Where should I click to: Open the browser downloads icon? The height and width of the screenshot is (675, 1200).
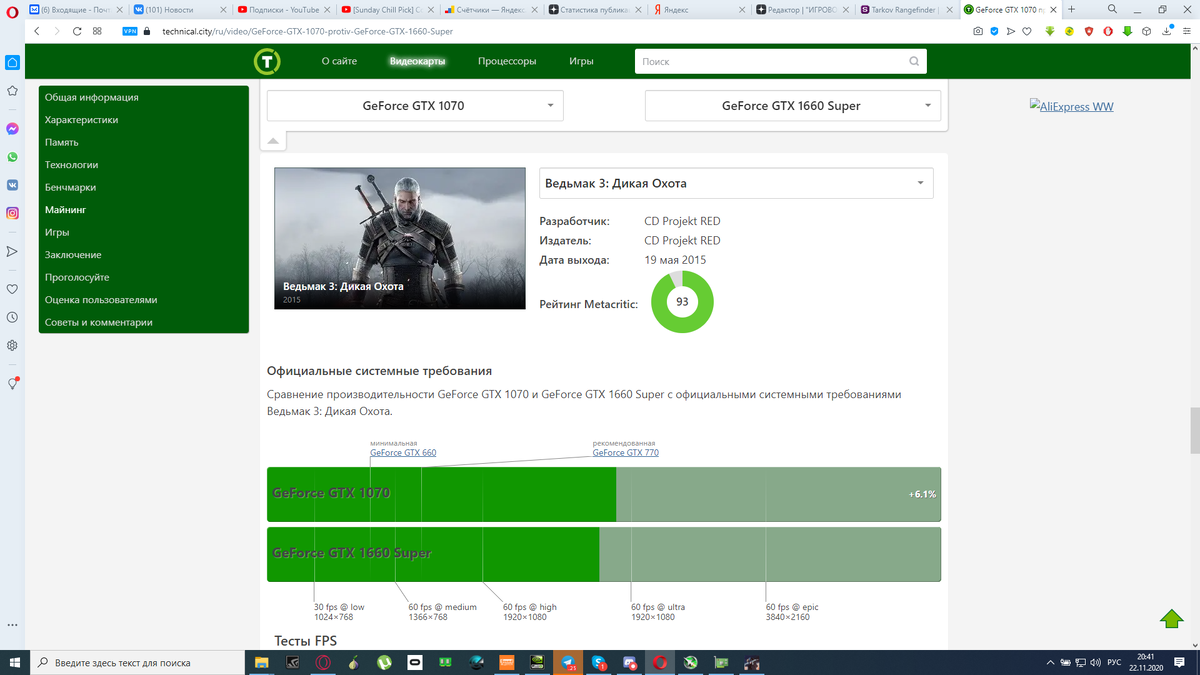[x=1165, y=31]
